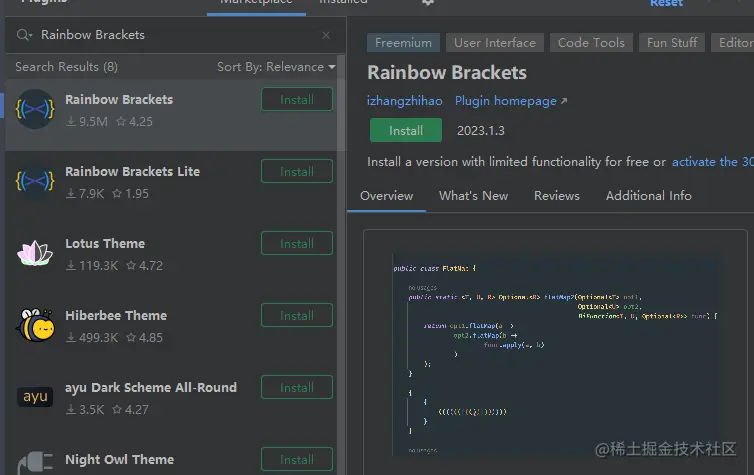Open the Overview tab
The height and width of the screenshot is (475, 754).
click(387, 196)
